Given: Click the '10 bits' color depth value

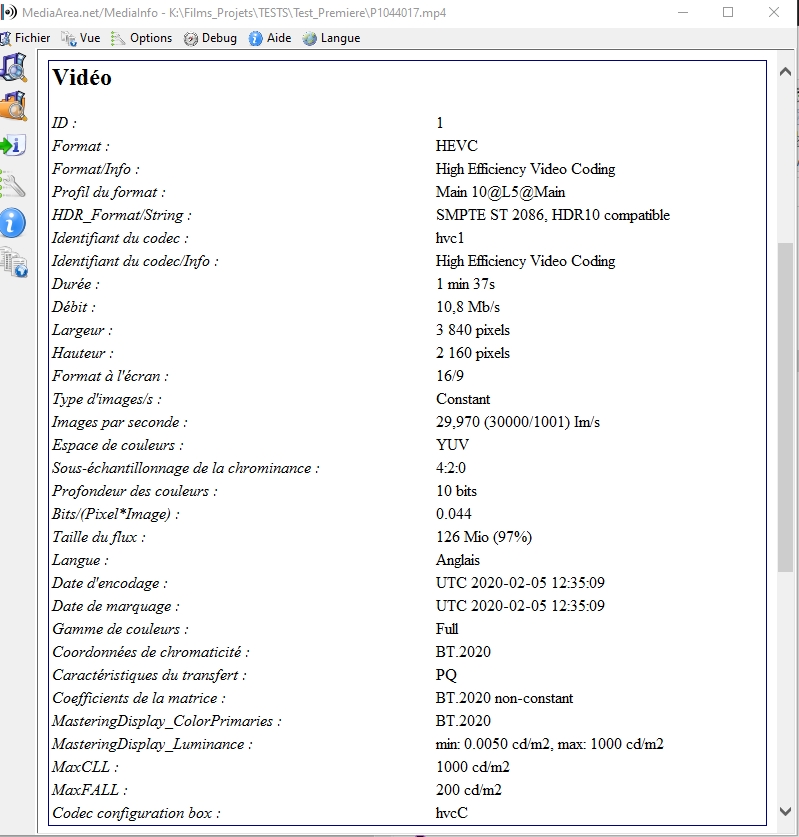Looking at the screenshot, I should (x=456, y=491).
